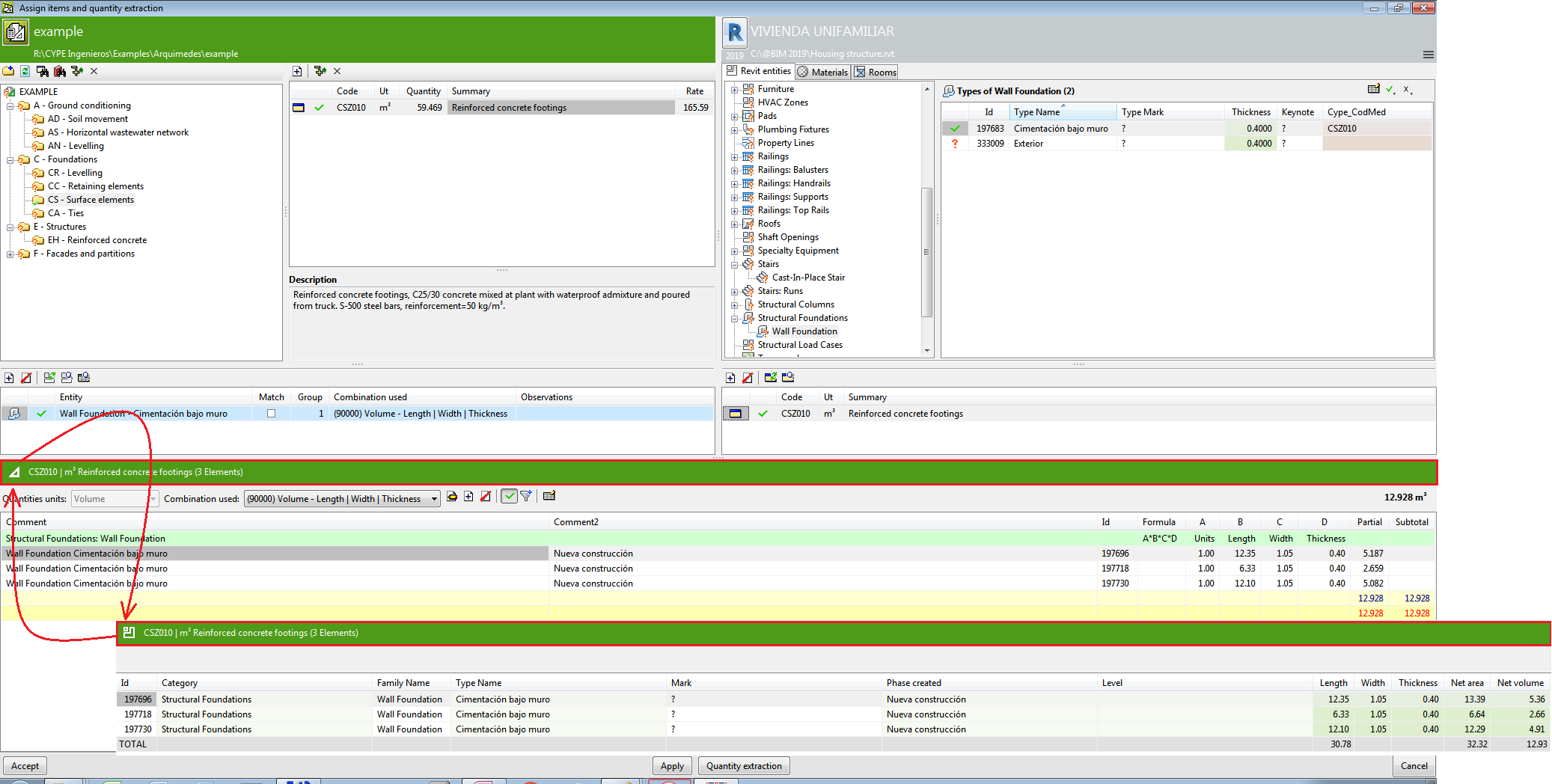Click the Quantity extraction button
This screenshot has width=1552, height=784.
744,766
